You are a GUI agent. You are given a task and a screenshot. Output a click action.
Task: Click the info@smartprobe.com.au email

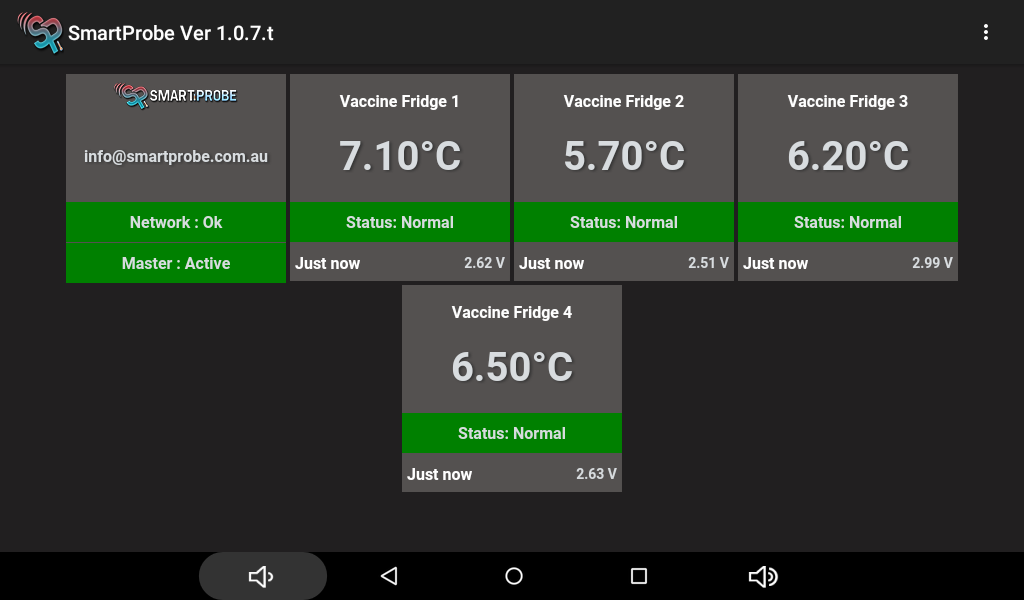click(x=176, y=156)
